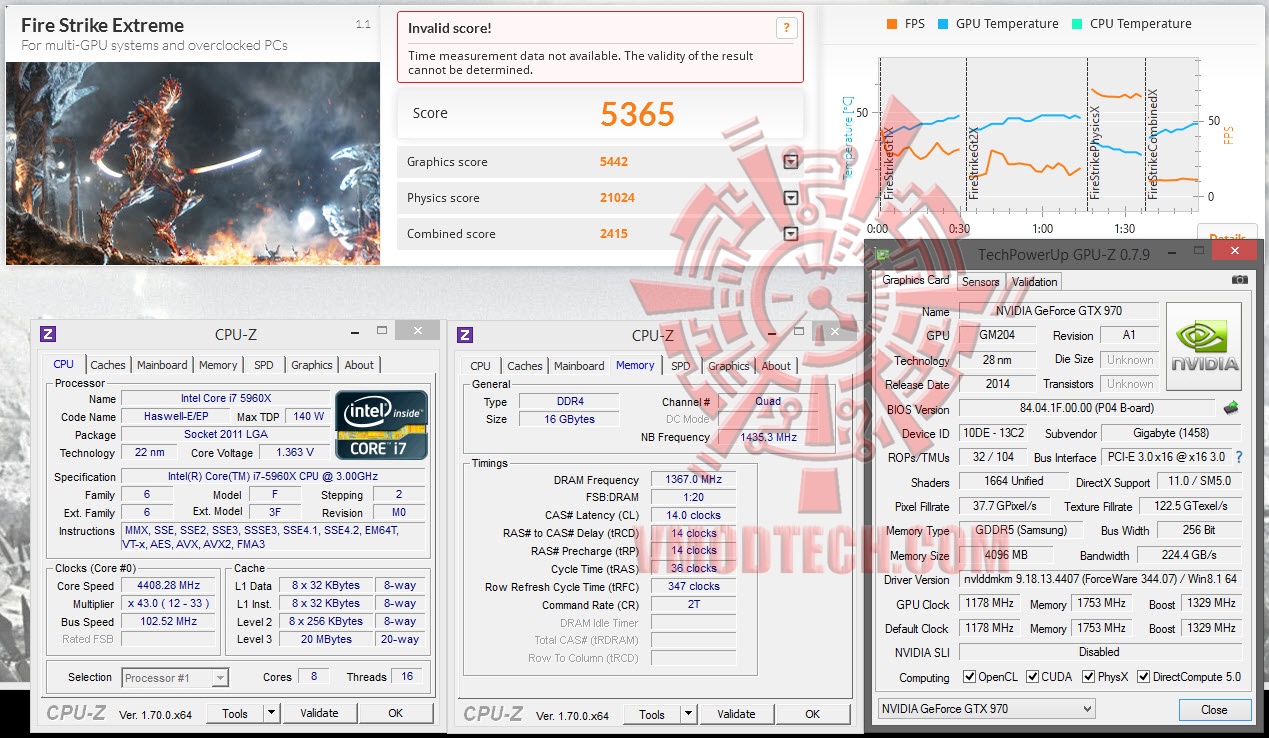1269x738 pixels.
Task: Click the Close button in GPU-Z
Action: coord(1214,709)
